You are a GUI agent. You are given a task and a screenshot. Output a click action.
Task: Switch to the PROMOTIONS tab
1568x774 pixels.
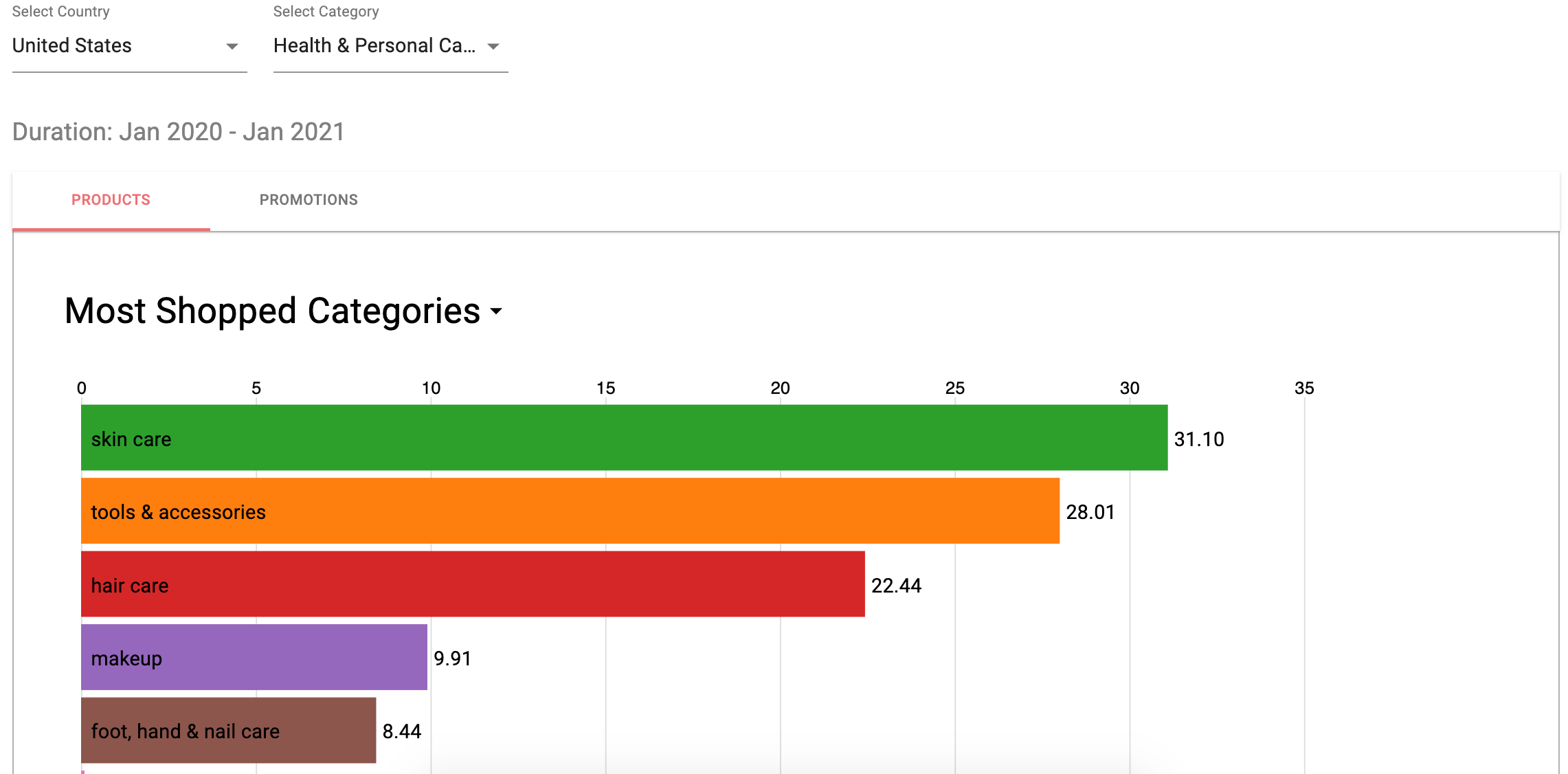pos(309,199)
